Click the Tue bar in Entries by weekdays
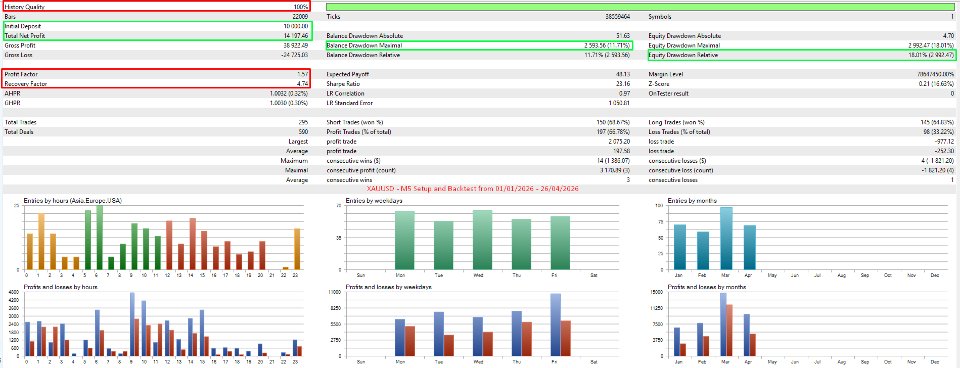This screenshot has height=368, width=960. 443,246
